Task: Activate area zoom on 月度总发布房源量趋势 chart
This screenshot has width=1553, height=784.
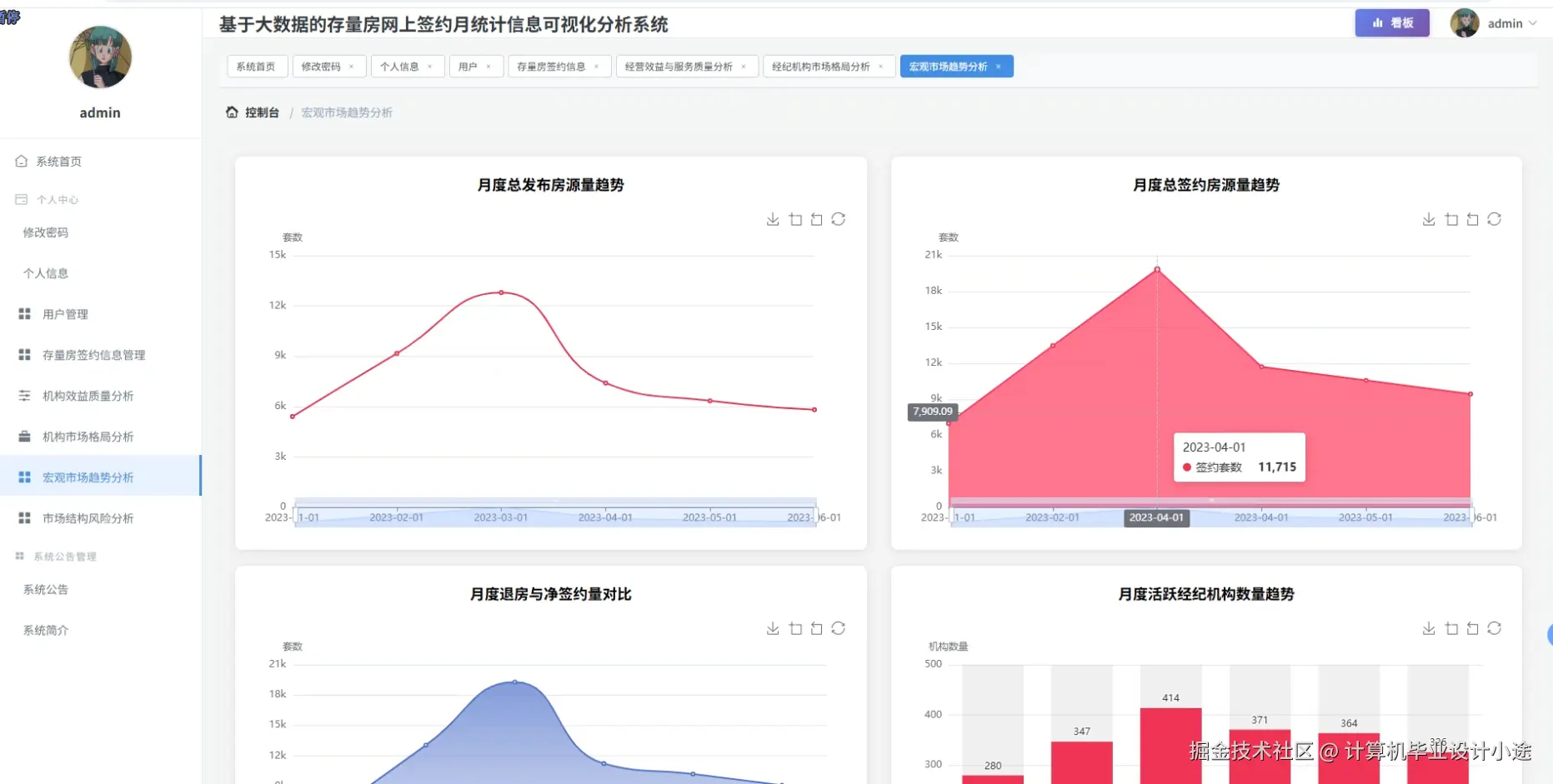Action: 795,219
